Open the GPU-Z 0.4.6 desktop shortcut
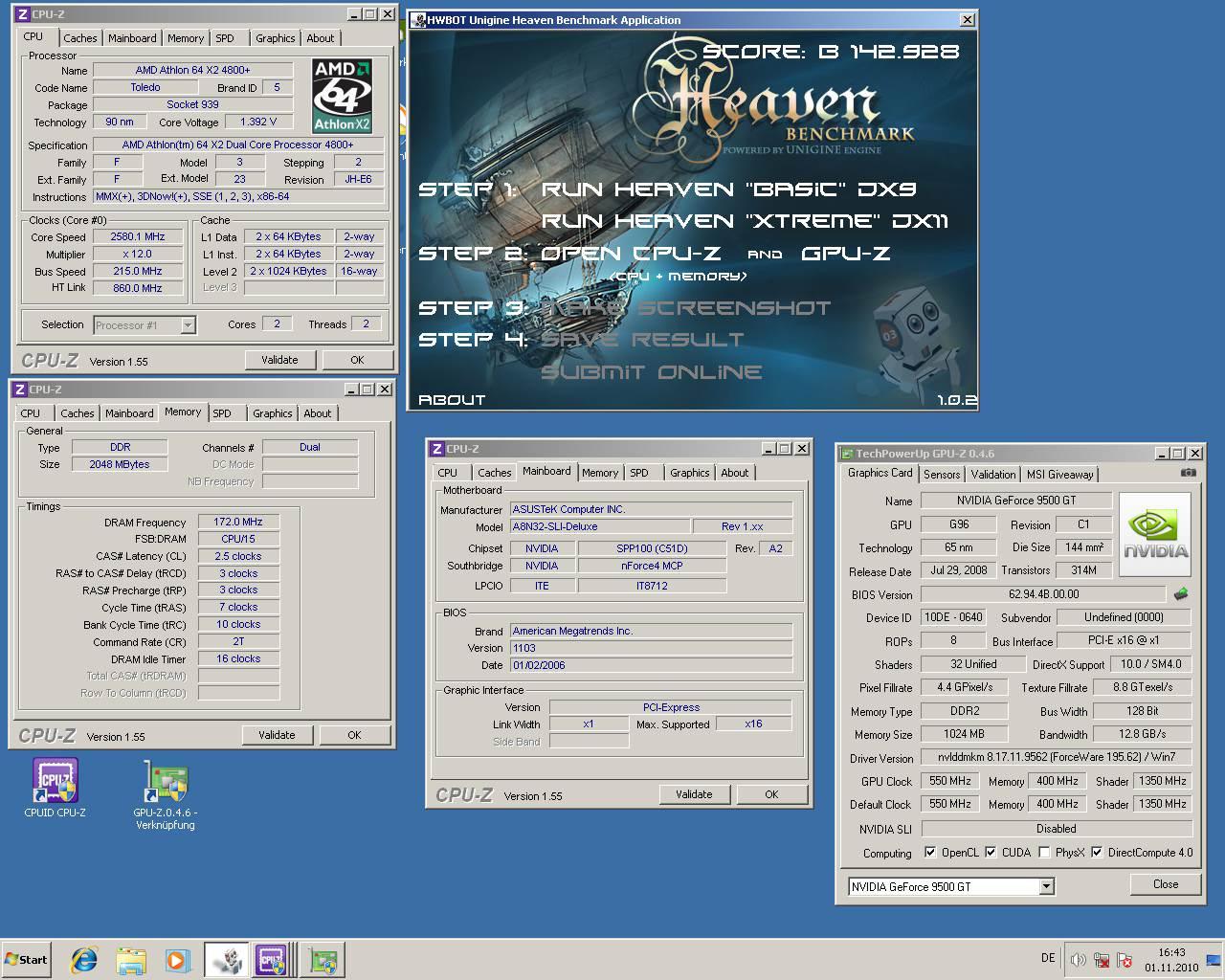The width and height of the screenshot is (1225, 980). tap(166, 794)
